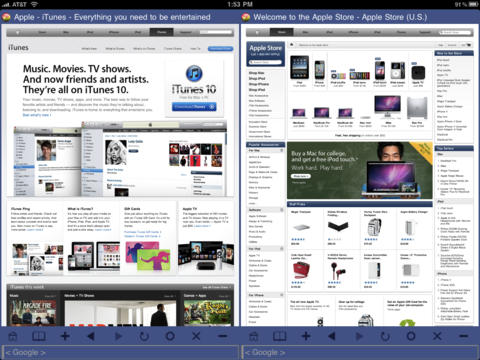Tap the minus icon in the left pane toolbar
The height and width of the screenshot is (360, 480).
click(x=223, y=336)
